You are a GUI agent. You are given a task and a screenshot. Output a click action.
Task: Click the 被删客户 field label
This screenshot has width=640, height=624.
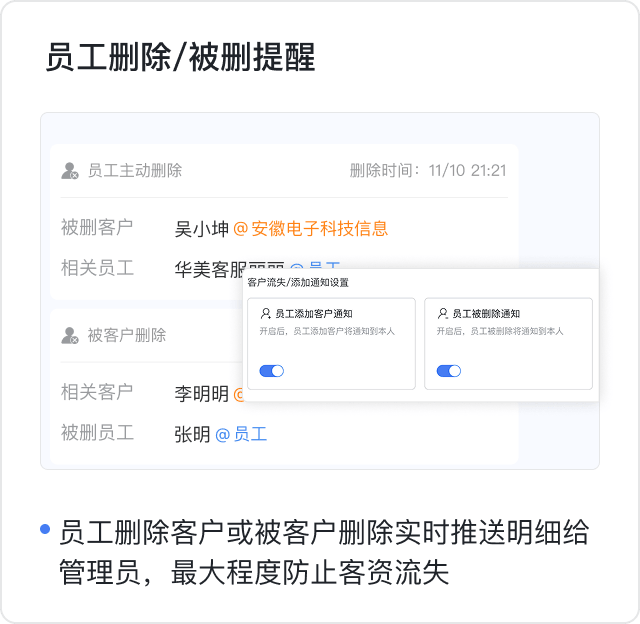pyautogui.click(x=97, y=228)
